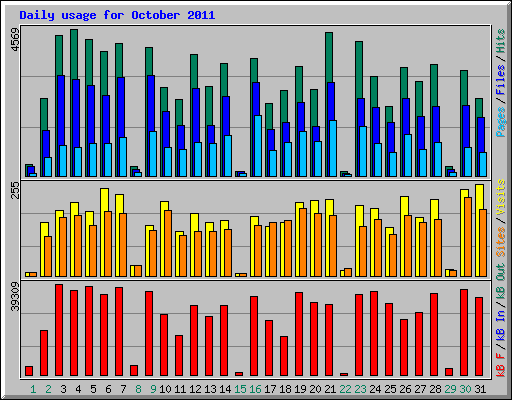Image resolution: width=512 pixels, height=400 pixels.
Task: Click day 23 on the x-axis
Action: (360, 389)
